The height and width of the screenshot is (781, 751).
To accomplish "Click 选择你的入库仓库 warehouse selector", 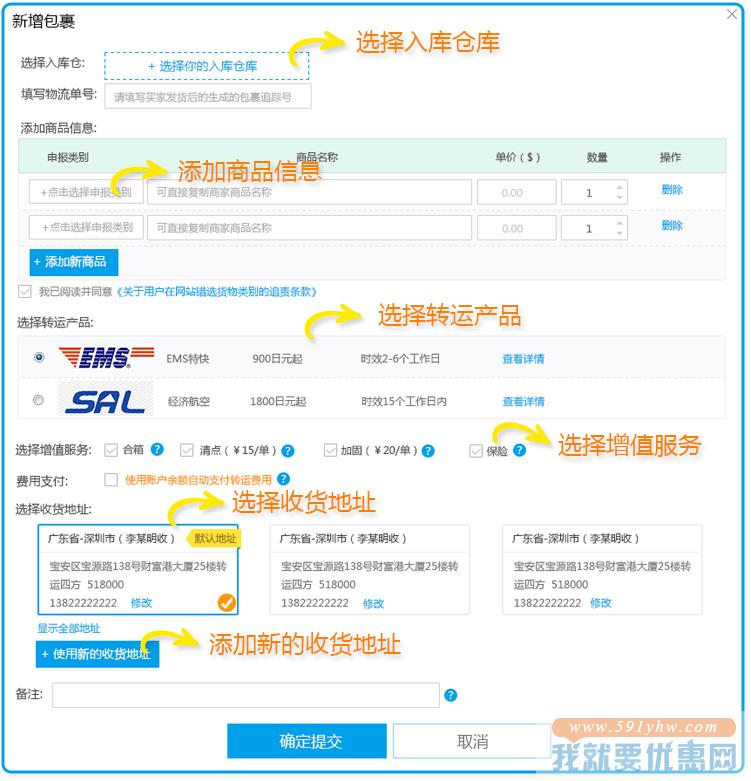I will coord(207,66).
